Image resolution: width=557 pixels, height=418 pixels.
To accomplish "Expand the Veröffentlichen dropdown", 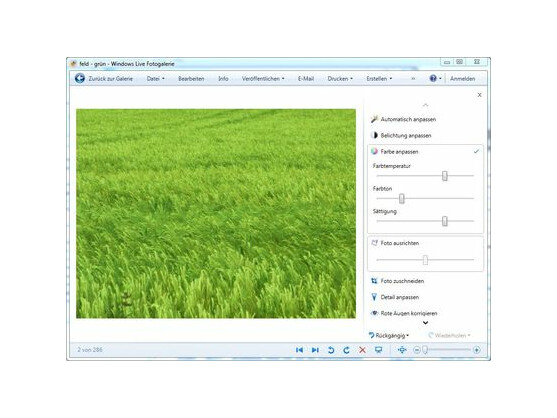I will 263,79.
